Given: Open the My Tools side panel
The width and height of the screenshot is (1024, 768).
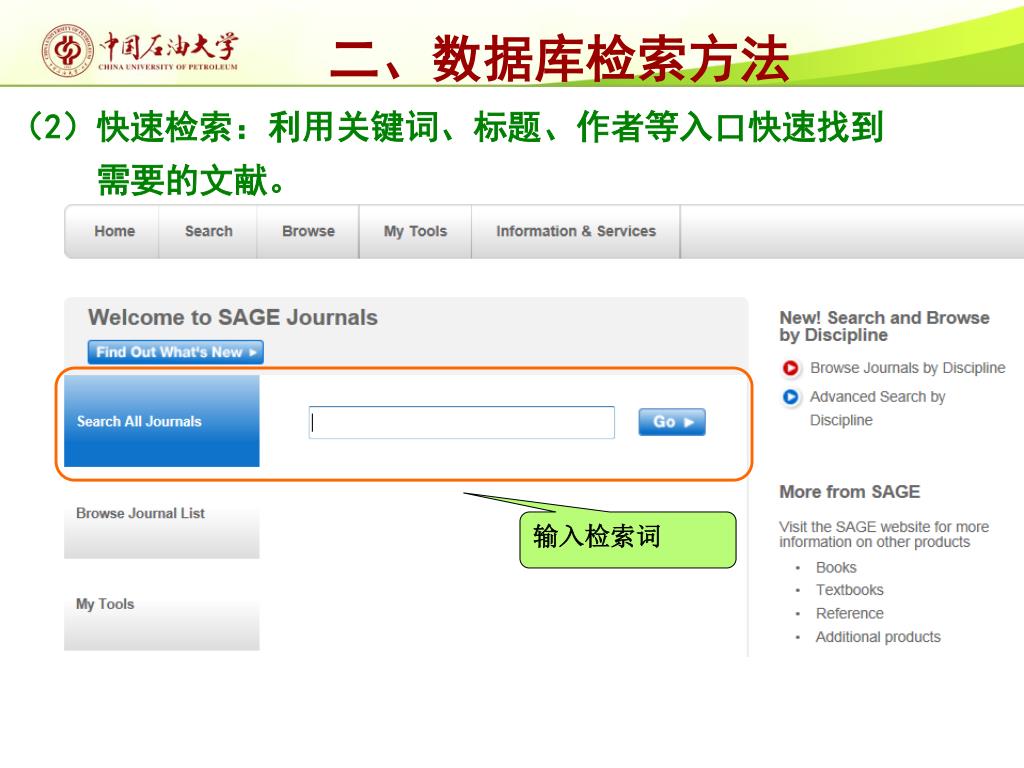Looking at the screenshot, I should tap(161, 618).
